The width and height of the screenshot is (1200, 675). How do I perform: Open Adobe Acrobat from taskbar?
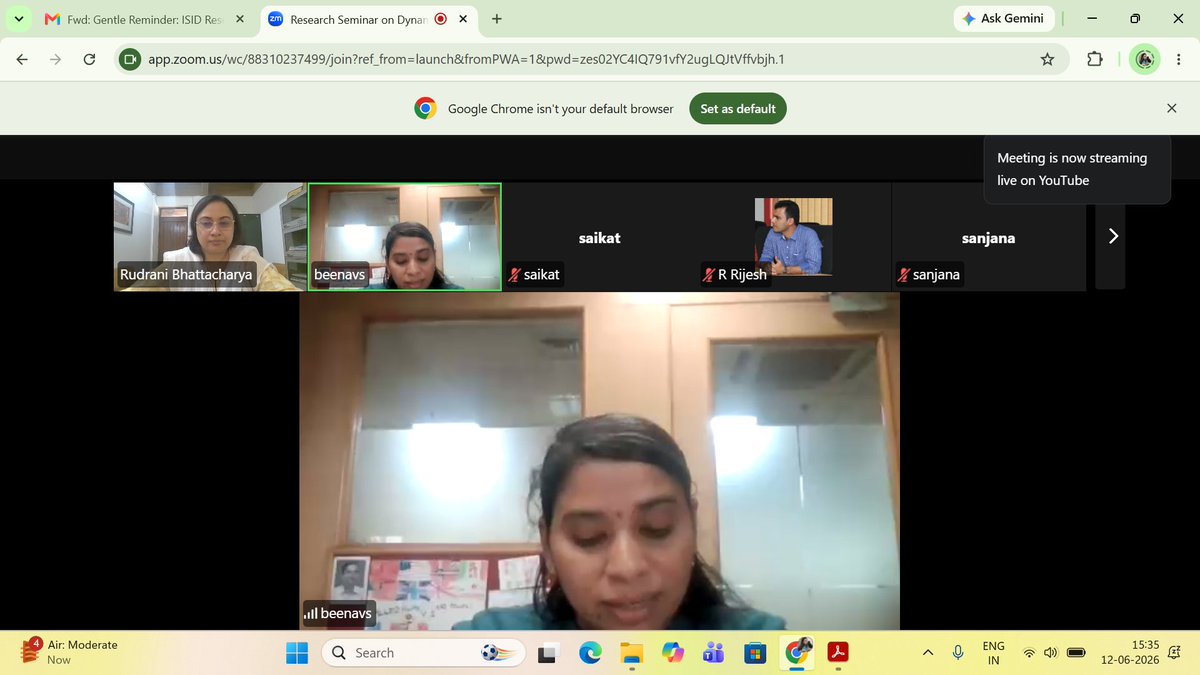[838, 653]
